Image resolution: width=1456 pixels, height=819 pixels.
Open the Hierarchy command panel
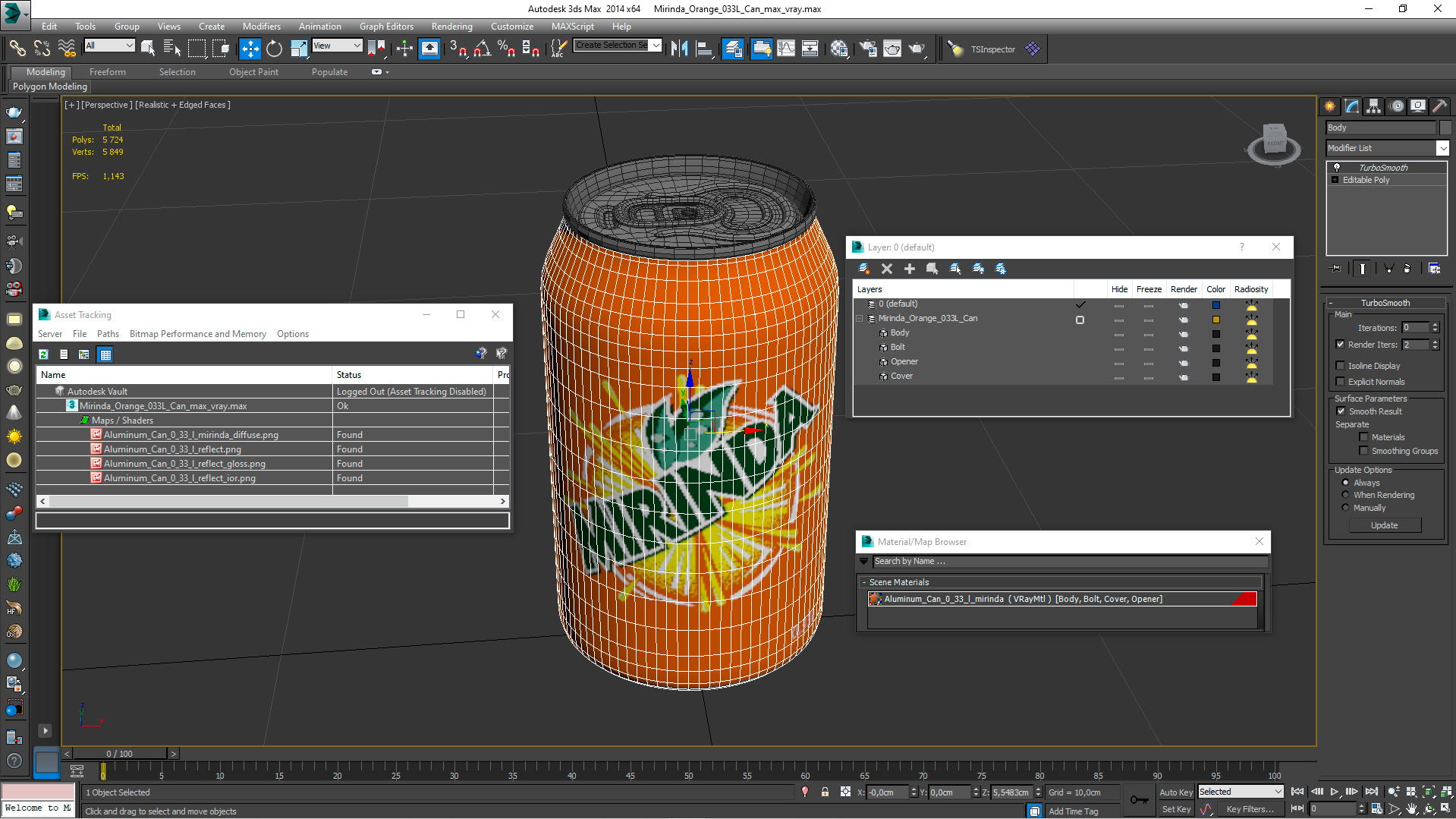point(1373,106)
